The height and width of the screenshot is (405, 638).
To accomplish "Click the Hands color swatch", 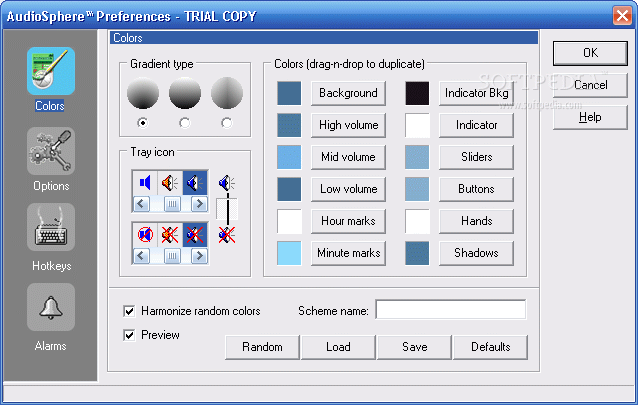I will click(417, 221).
